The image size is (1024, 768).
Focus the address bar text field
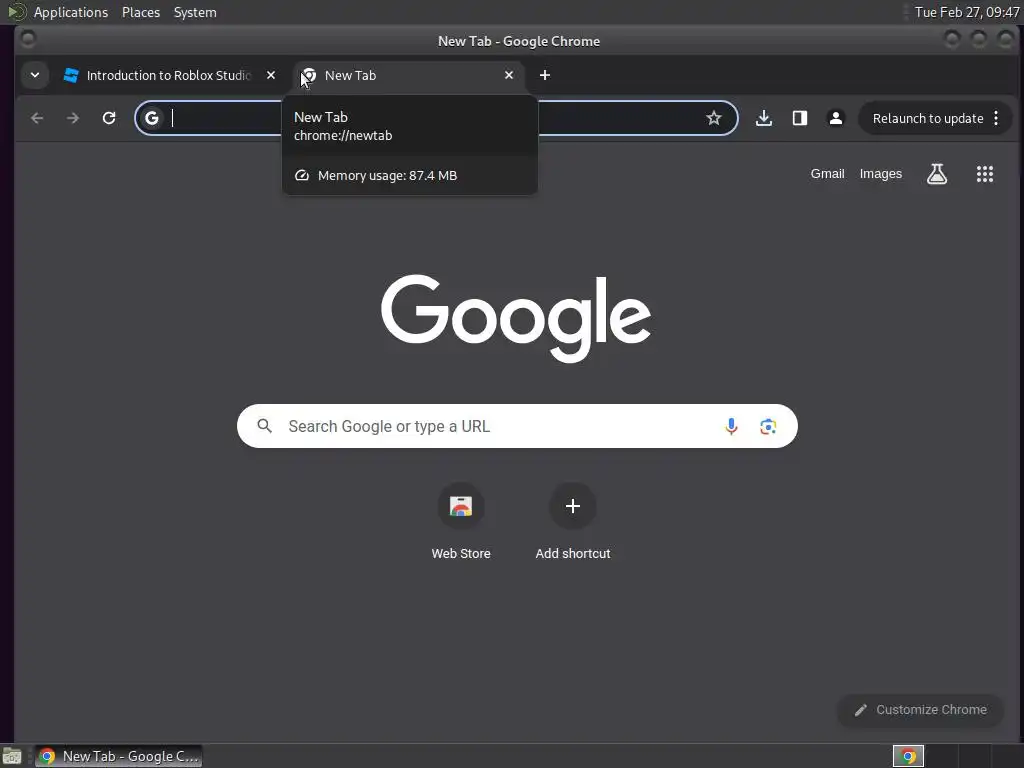(436, 118)
